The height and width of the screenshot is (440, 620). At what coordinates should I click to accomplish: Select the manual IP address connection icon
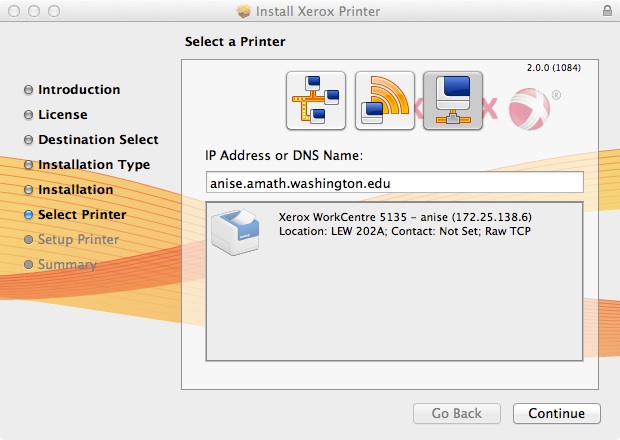(453, 100)
